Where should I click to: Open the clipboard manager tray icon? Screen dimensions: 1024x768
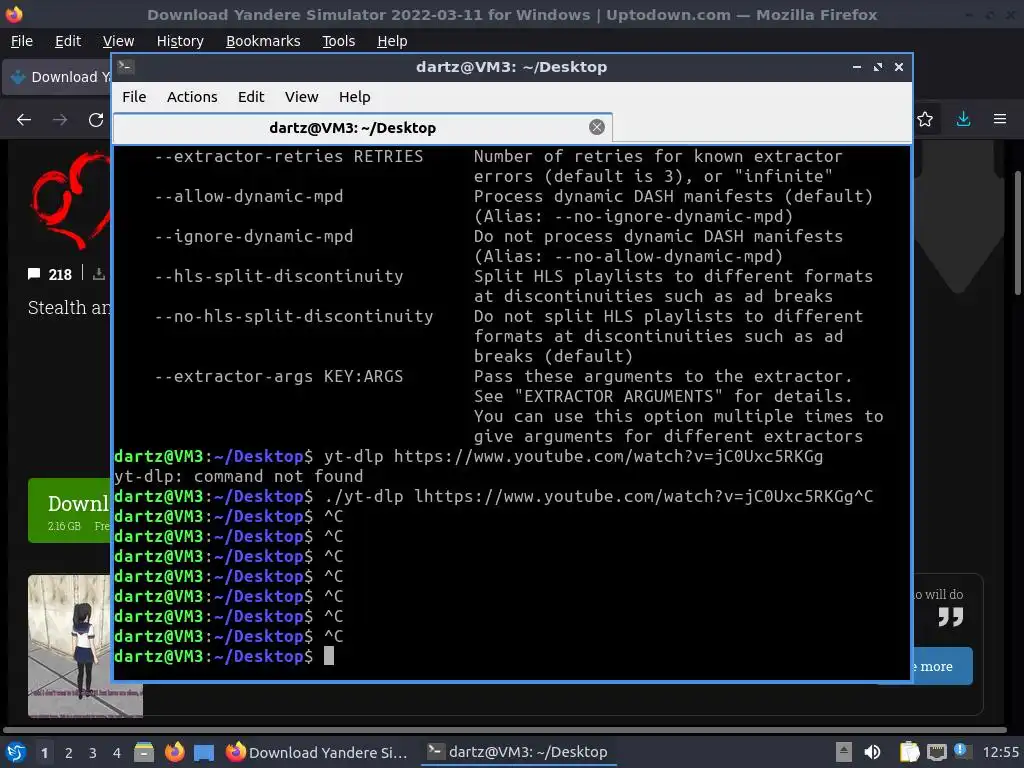pyautogui.click(x=909, y=752)
